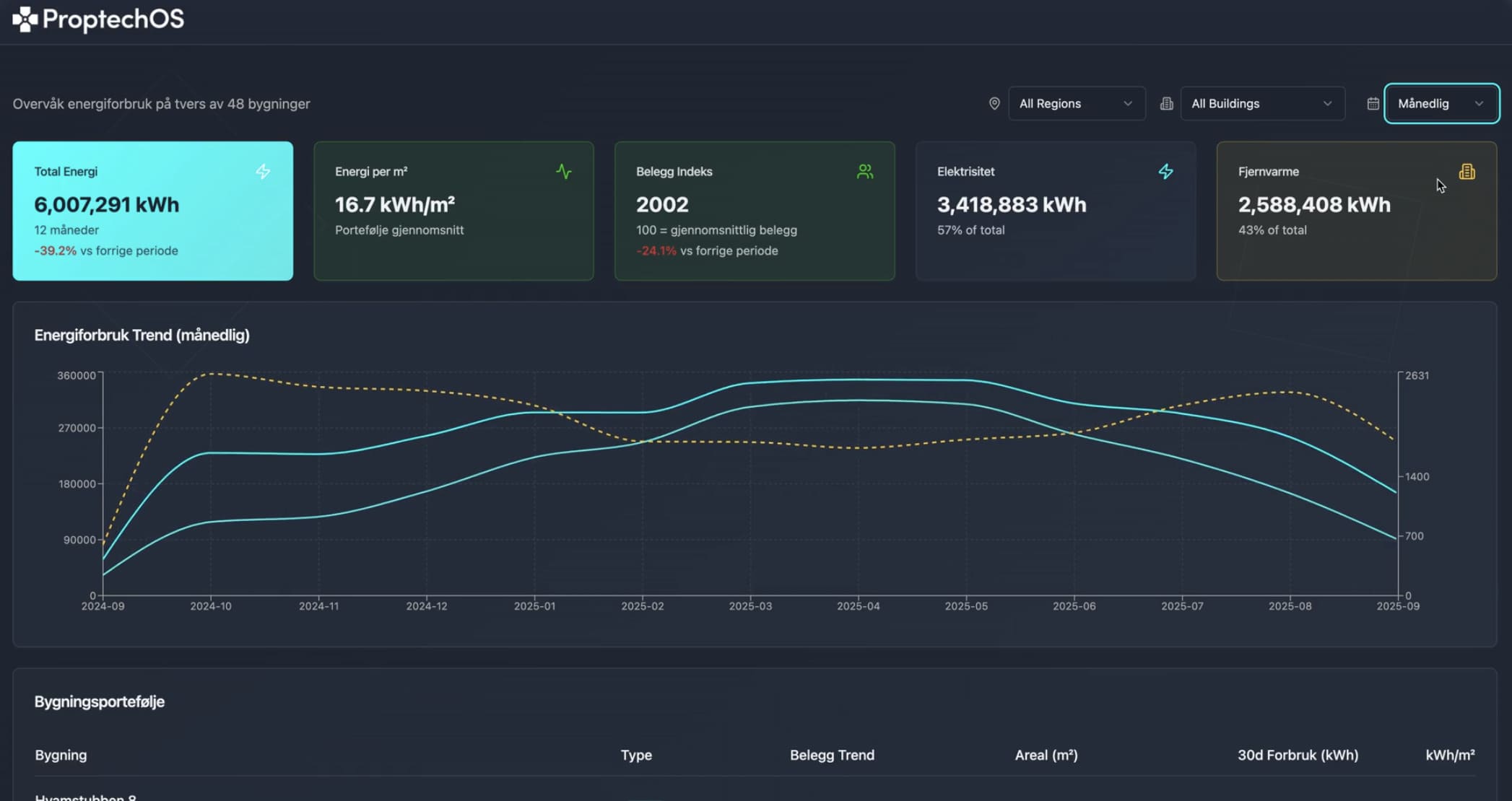Click the Type column header
The image size is (1512, 801).
pyautogui.click(x=636, y=755)
